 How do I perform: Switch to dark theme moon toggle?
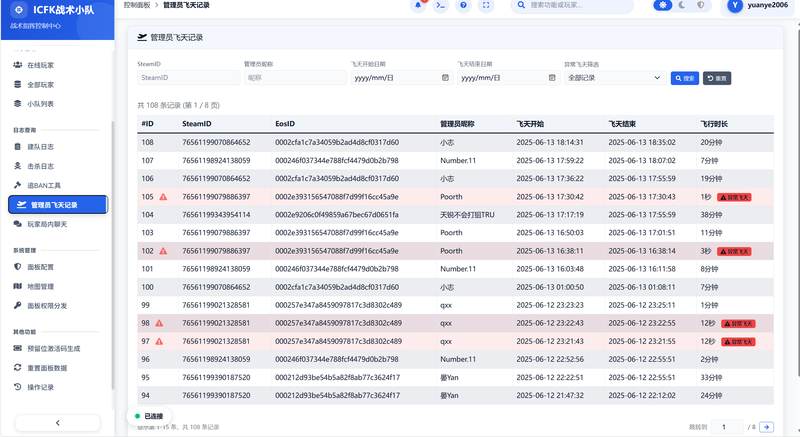coord(682,5)
